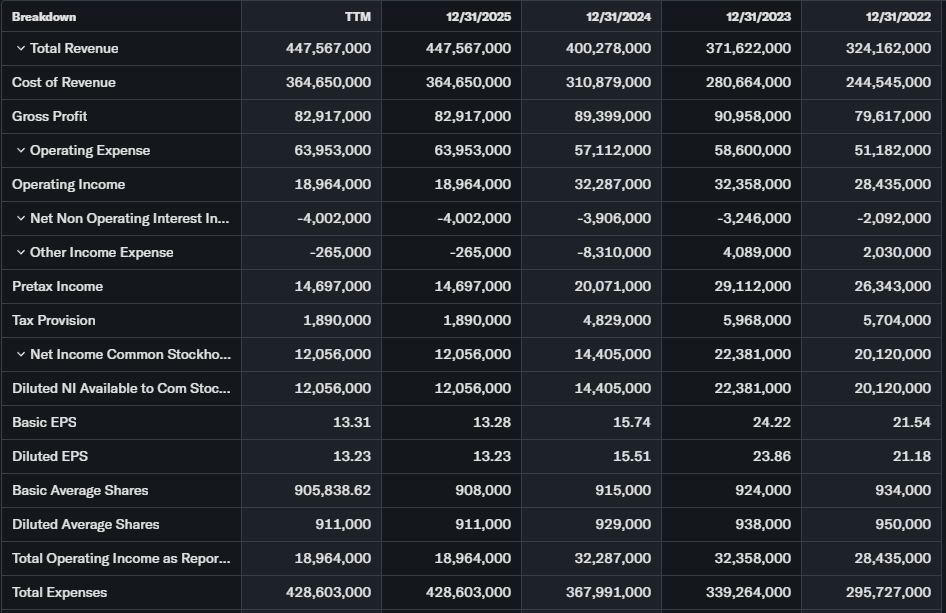The width and height of the screenshot is (946, 613).
Task: Click the Breakdown column header
Action: pyautogui.click(x=44, y=16)
